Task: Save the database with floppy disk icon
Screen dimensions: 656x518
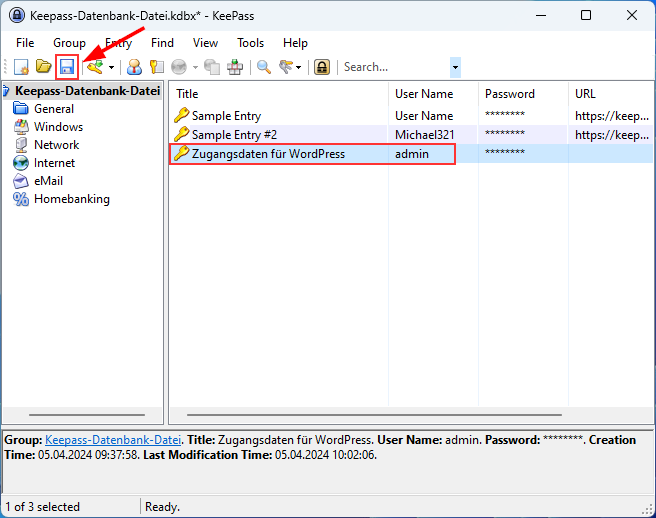Action: click(67, 67)
